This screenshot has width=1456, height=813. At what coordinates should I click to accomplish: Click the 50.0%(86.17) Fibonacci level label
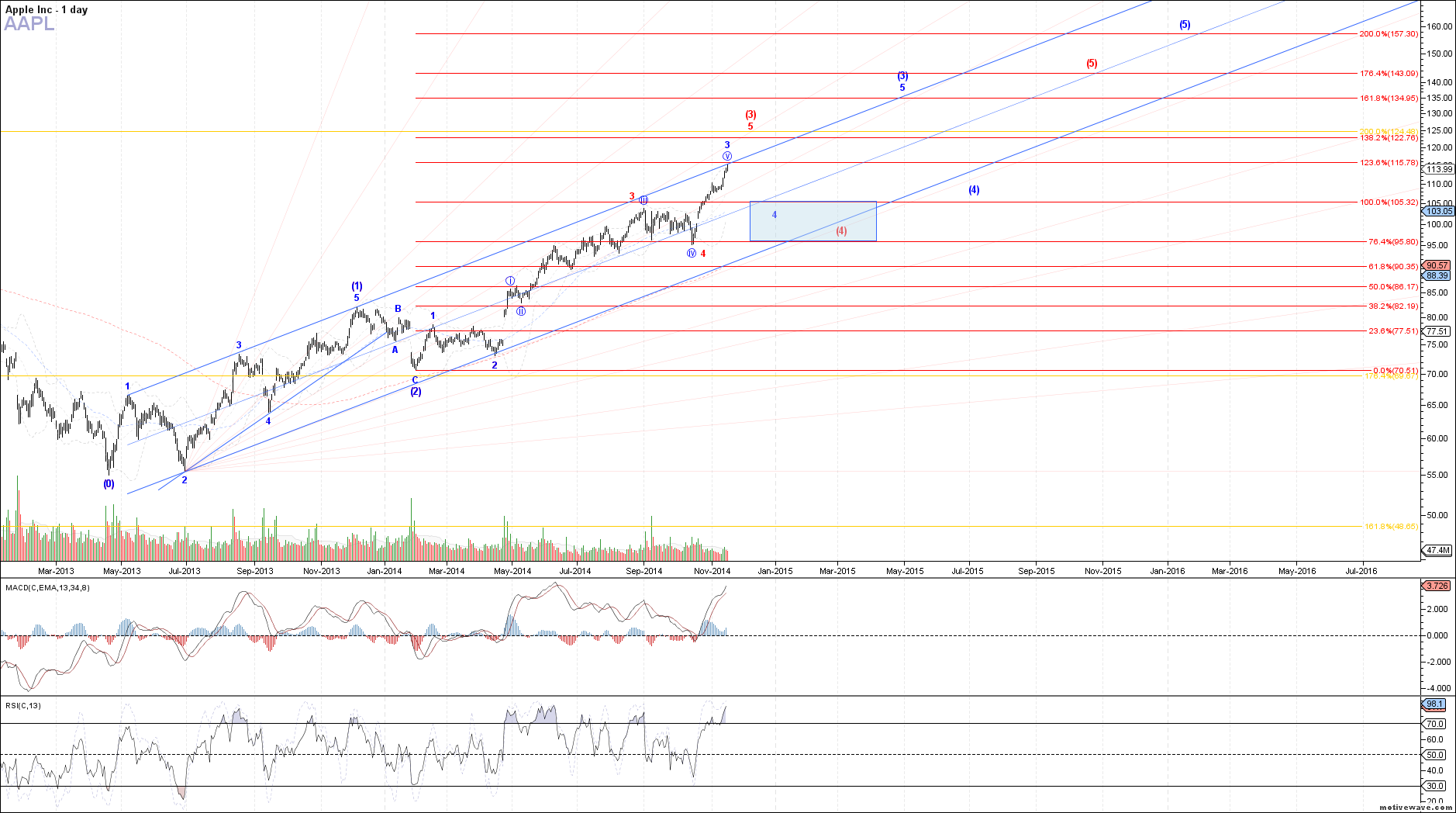pyautogui.click(x=1392, y=287)
